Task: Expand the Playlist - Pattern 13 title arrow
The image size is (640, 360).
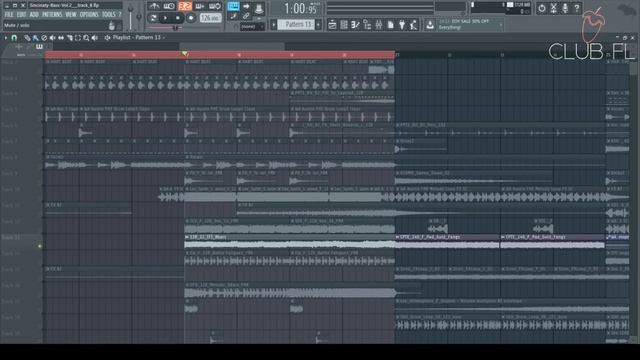Action: coord(164,38)
